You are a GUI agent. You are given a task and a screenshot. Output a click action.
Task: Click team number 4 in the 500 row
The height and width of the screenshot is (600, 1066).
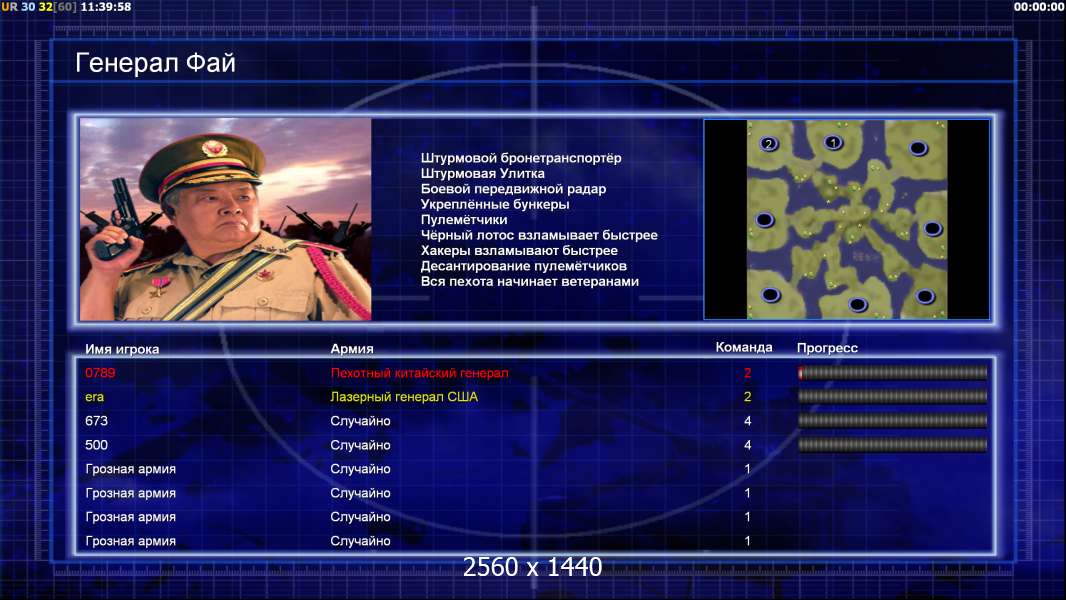click(748, 445)
